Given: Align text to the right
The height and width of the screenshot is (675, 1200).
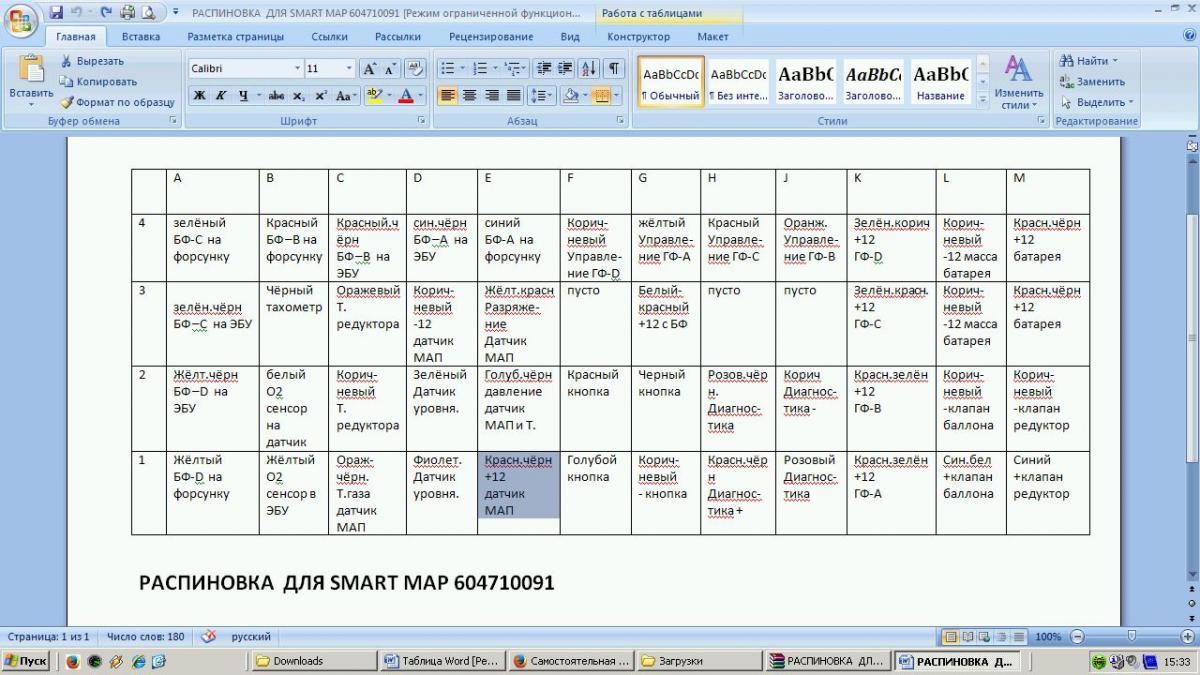Looking at the screenshot, I should (x=490, y=96).
